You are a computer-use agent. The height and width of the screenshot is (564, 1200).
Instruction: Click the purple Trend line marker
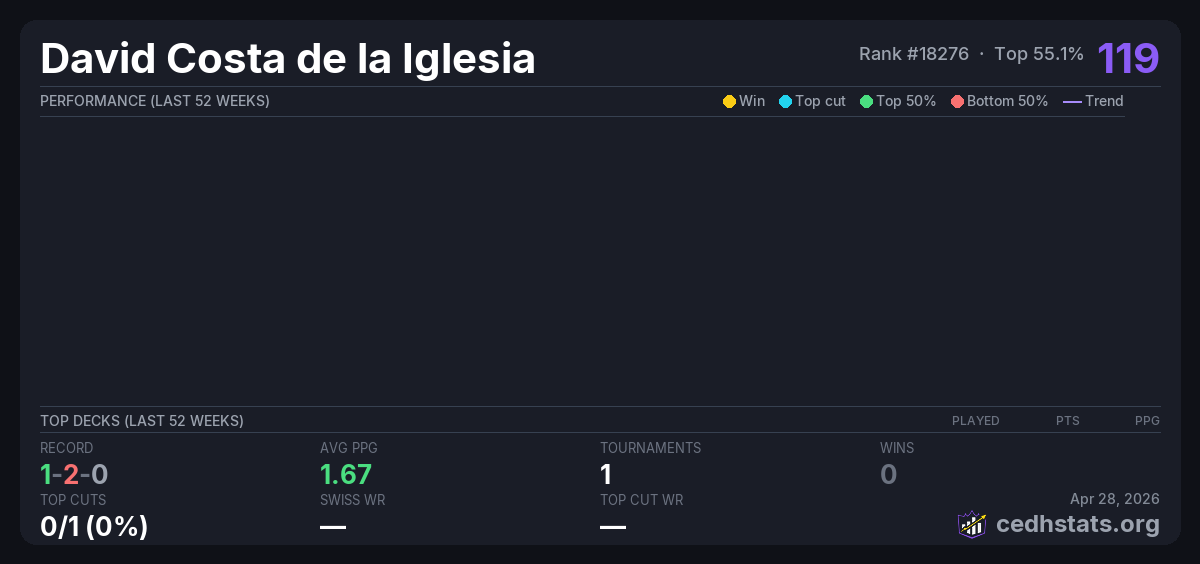click(x=1072, y=101)
